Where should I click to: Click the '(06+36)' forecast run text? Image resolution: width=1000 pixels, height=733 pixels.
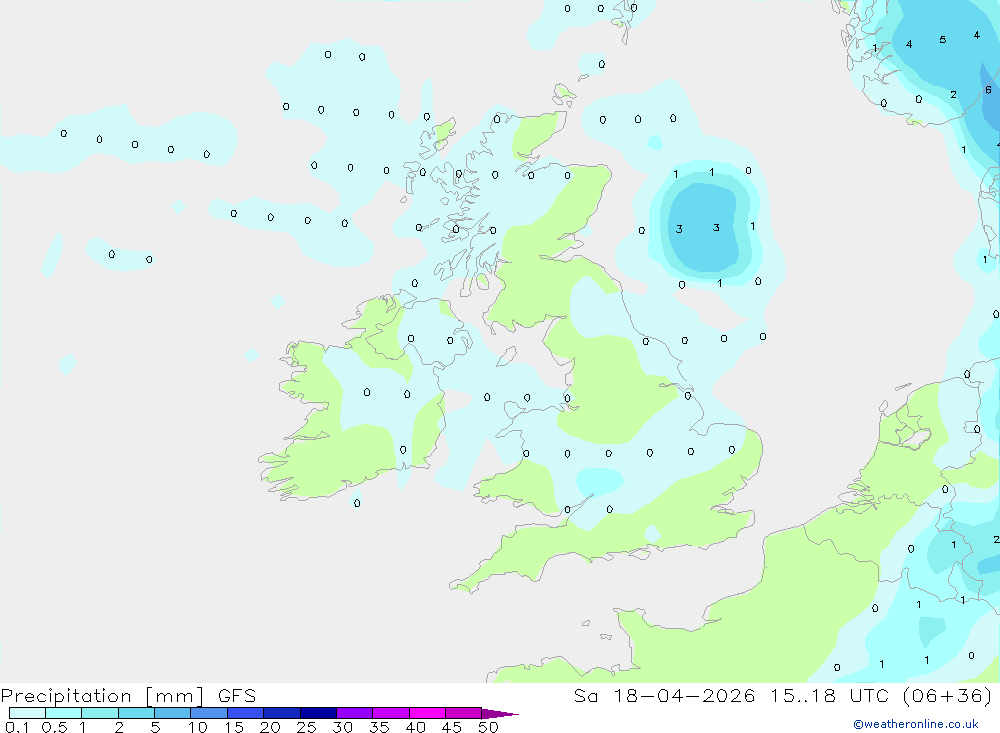(x=948, y=695)
